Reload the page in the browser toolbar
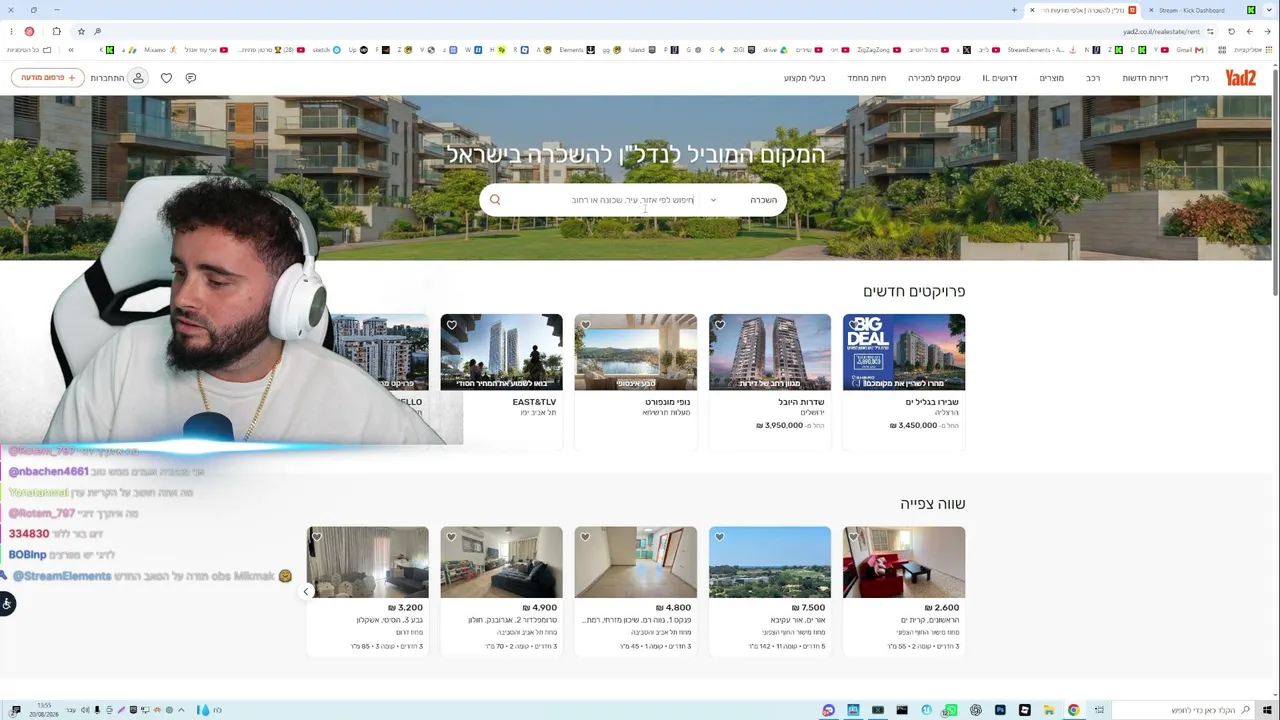Image resolution: width=1280 pixels, height=720 pixels. pos(1232,31)
